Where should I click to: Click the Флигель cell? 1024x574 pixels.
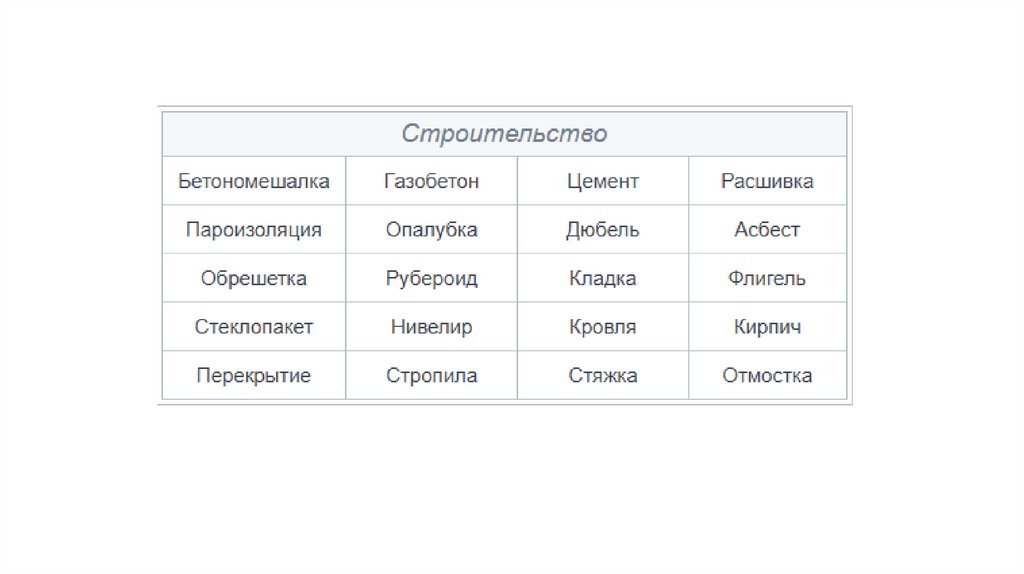[x=767, y=278]
